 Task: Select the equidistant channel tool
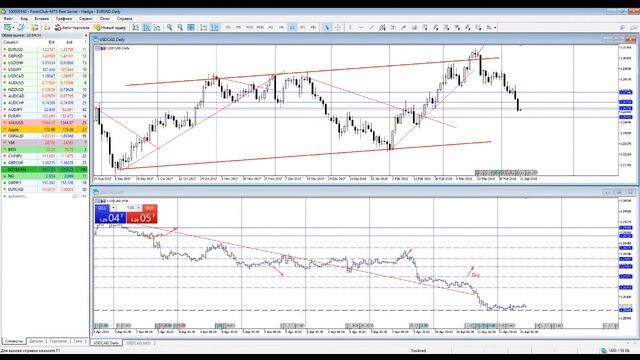(382, 27)
